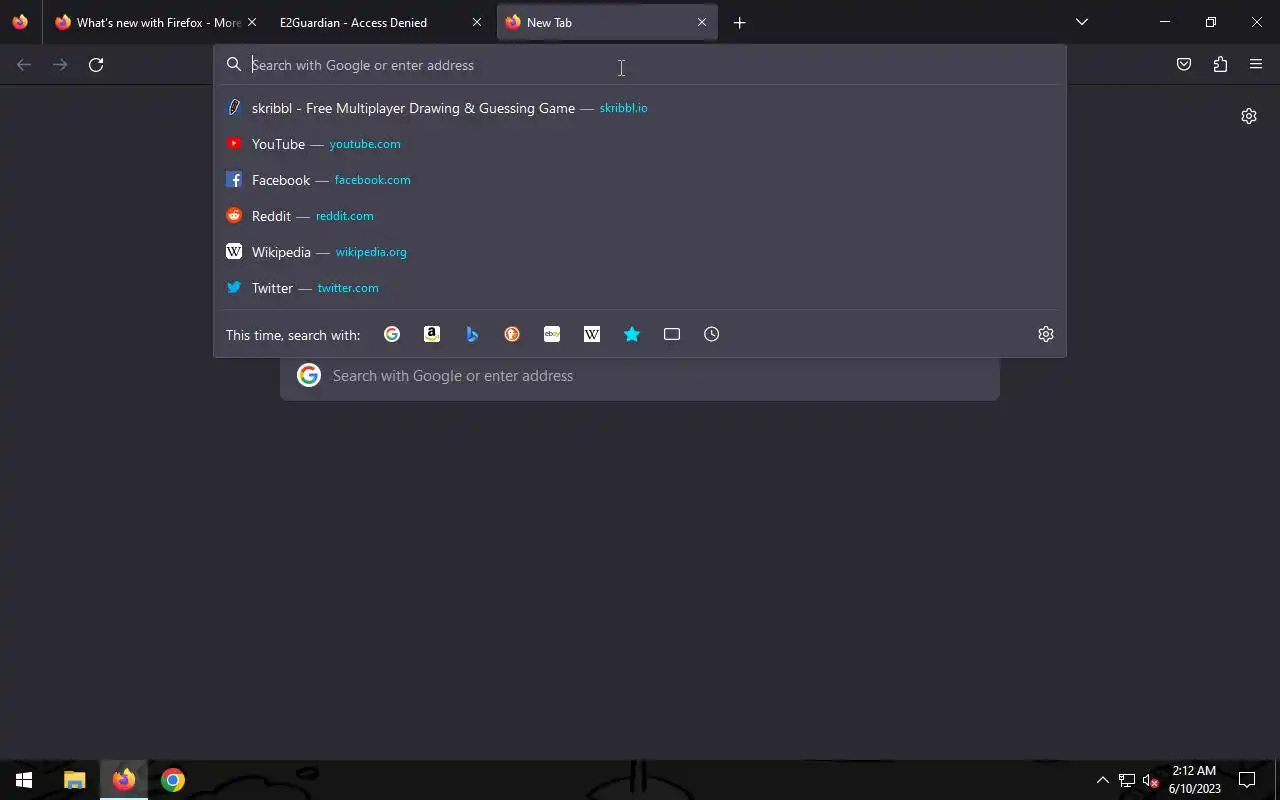Open a new tab with plus button
The image size is (1280, 800).
tap(740, 22)
